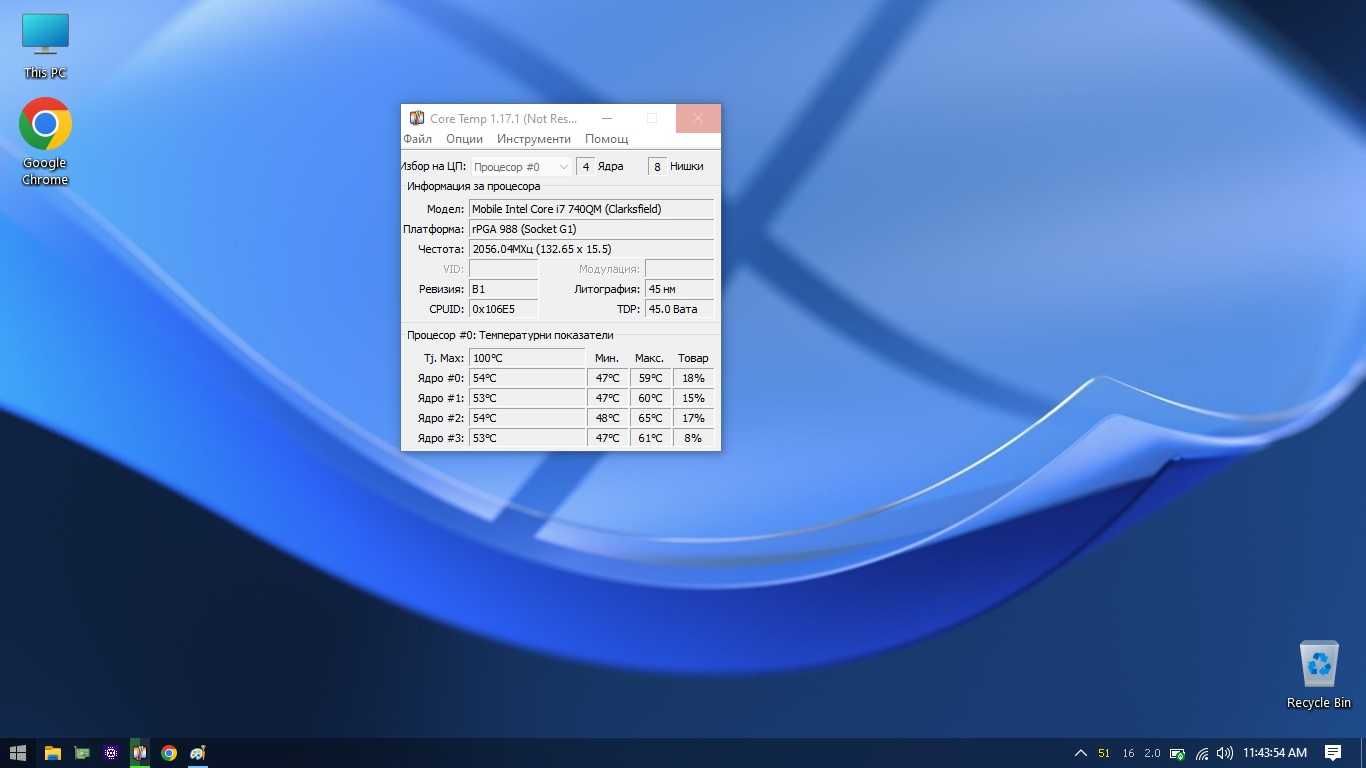Viewport: 1366px width, 768px height.
Task: Open the Опции menu
Action: pyautogui.click(x=464, y=139)
